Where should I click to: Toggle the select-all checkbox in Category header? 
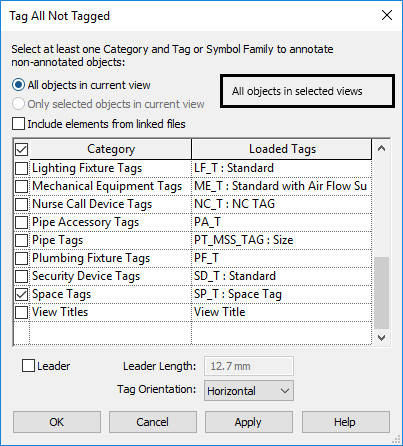22,149
